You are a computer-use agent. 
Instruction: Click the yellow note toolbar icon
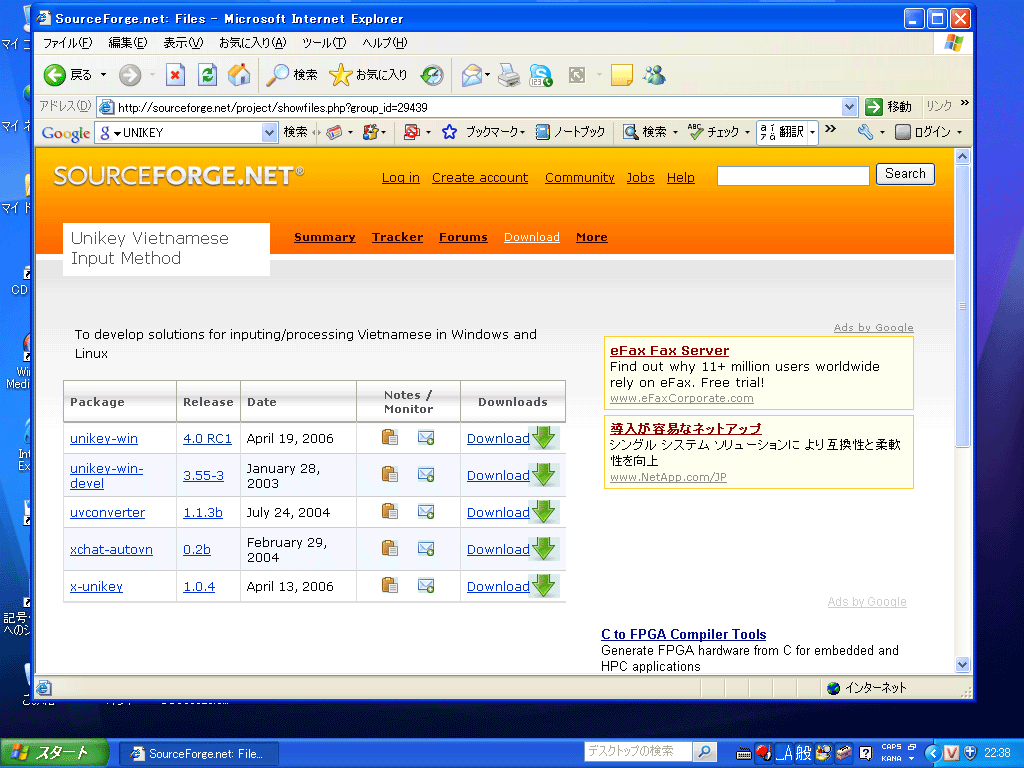(621, 75)
